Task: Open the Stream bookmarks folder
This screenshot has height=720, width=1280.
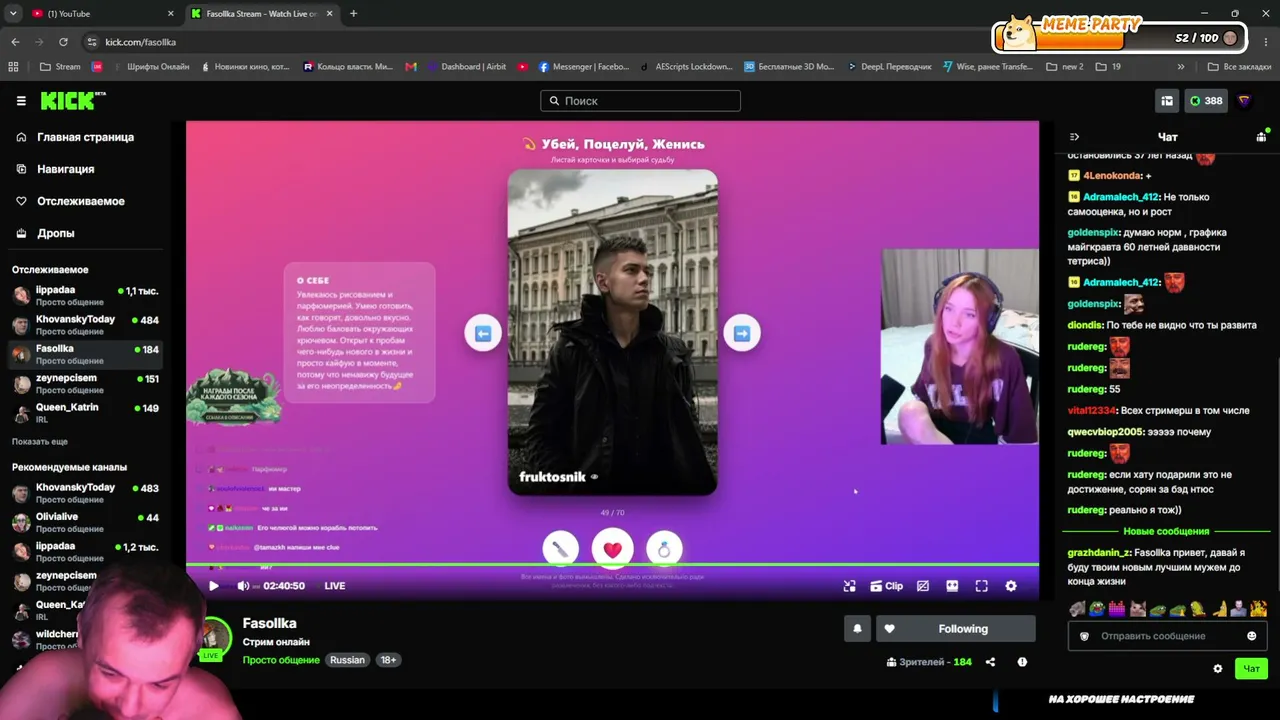Action: pos(60,67)
